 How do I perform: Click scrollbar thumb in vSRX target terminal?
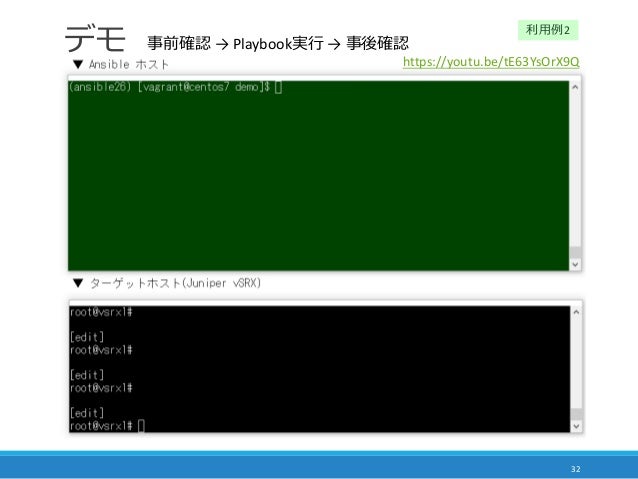pos(576,414)
